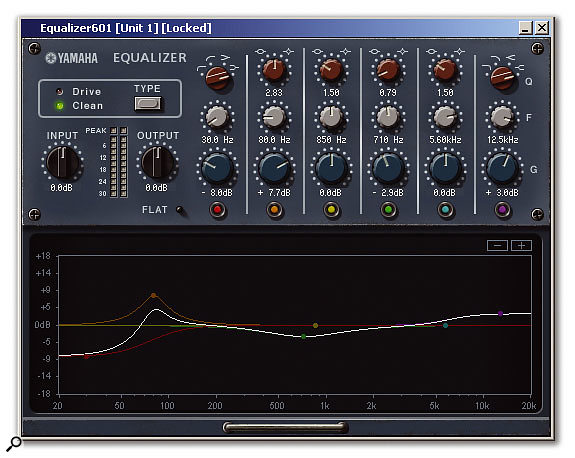Viewport: 575px width, 458px height.
Task: Click the INPUT level knob
Action: (x=63, y=162)
